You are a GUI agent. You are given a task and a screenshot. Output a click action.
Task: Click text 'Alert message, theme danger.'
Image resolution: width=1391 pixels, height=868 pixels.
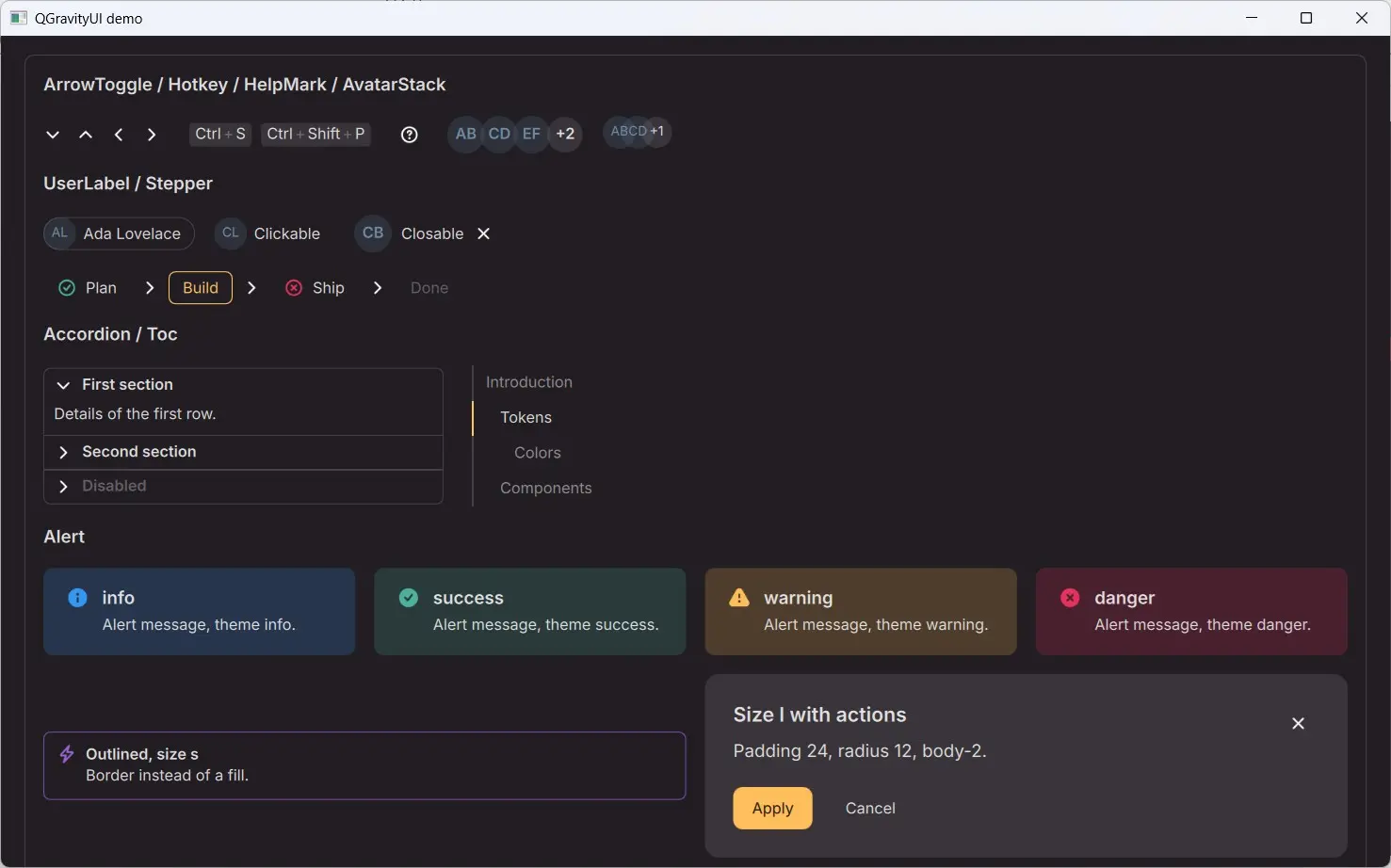[1203, 624]
